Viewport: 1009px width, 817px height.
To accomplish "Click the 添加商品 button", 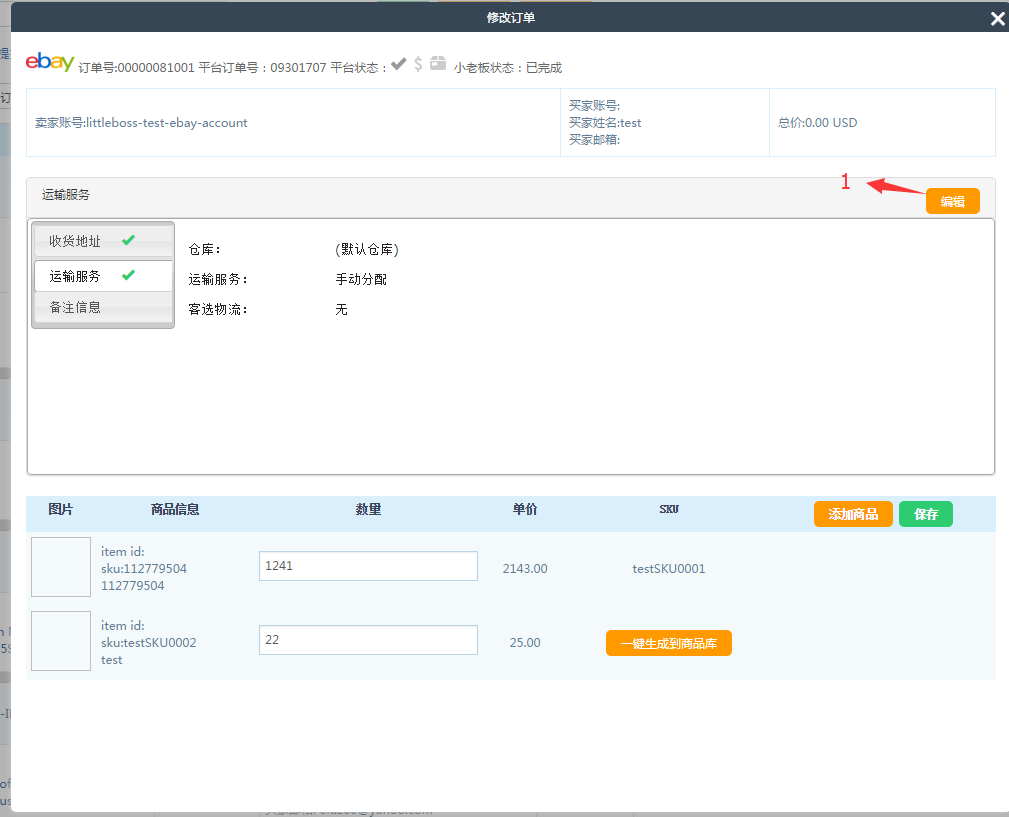I will coord(853,514).
